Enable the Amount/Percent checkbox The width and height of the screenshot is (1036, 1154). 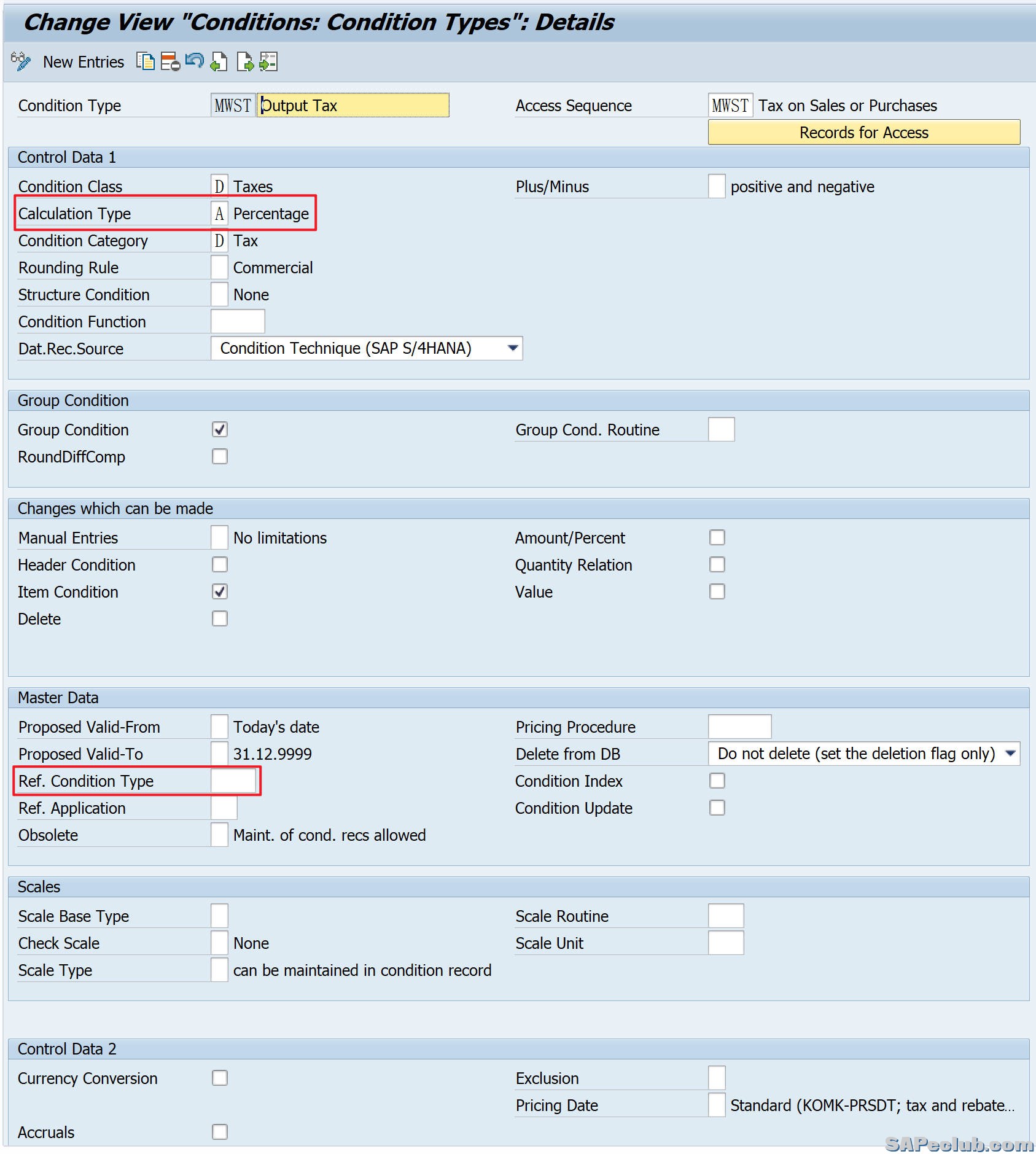click(x=717, y=537)
